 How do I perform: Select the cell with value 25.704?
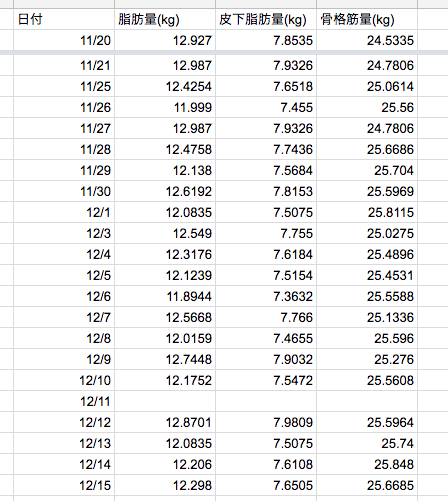(367, 170)
